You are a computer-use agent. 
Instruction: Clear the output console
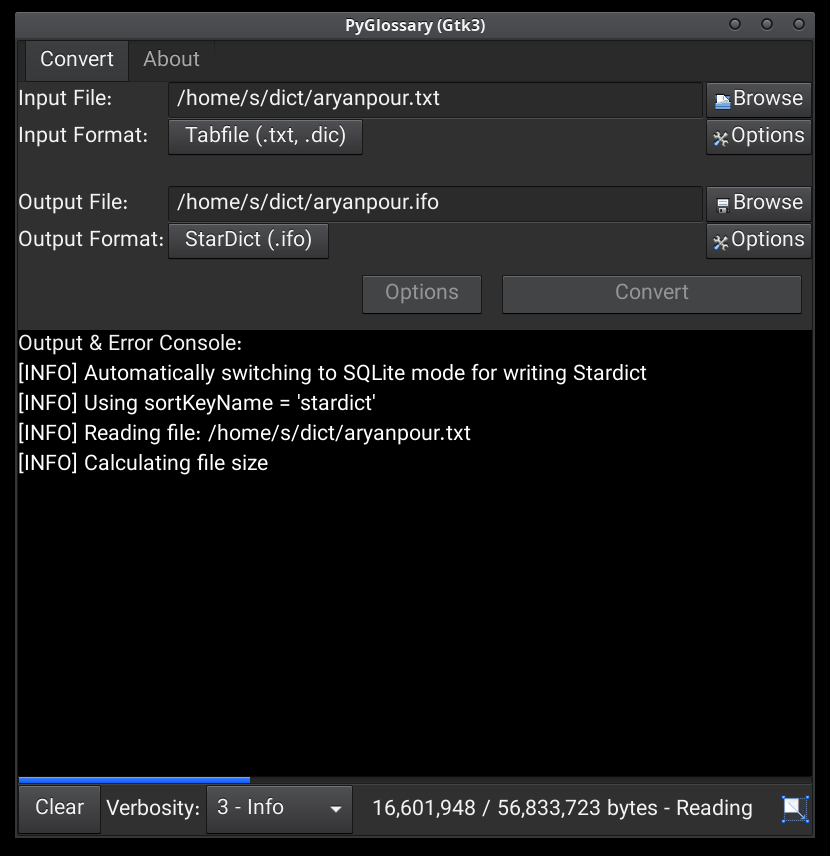click(x=60, y=809)
